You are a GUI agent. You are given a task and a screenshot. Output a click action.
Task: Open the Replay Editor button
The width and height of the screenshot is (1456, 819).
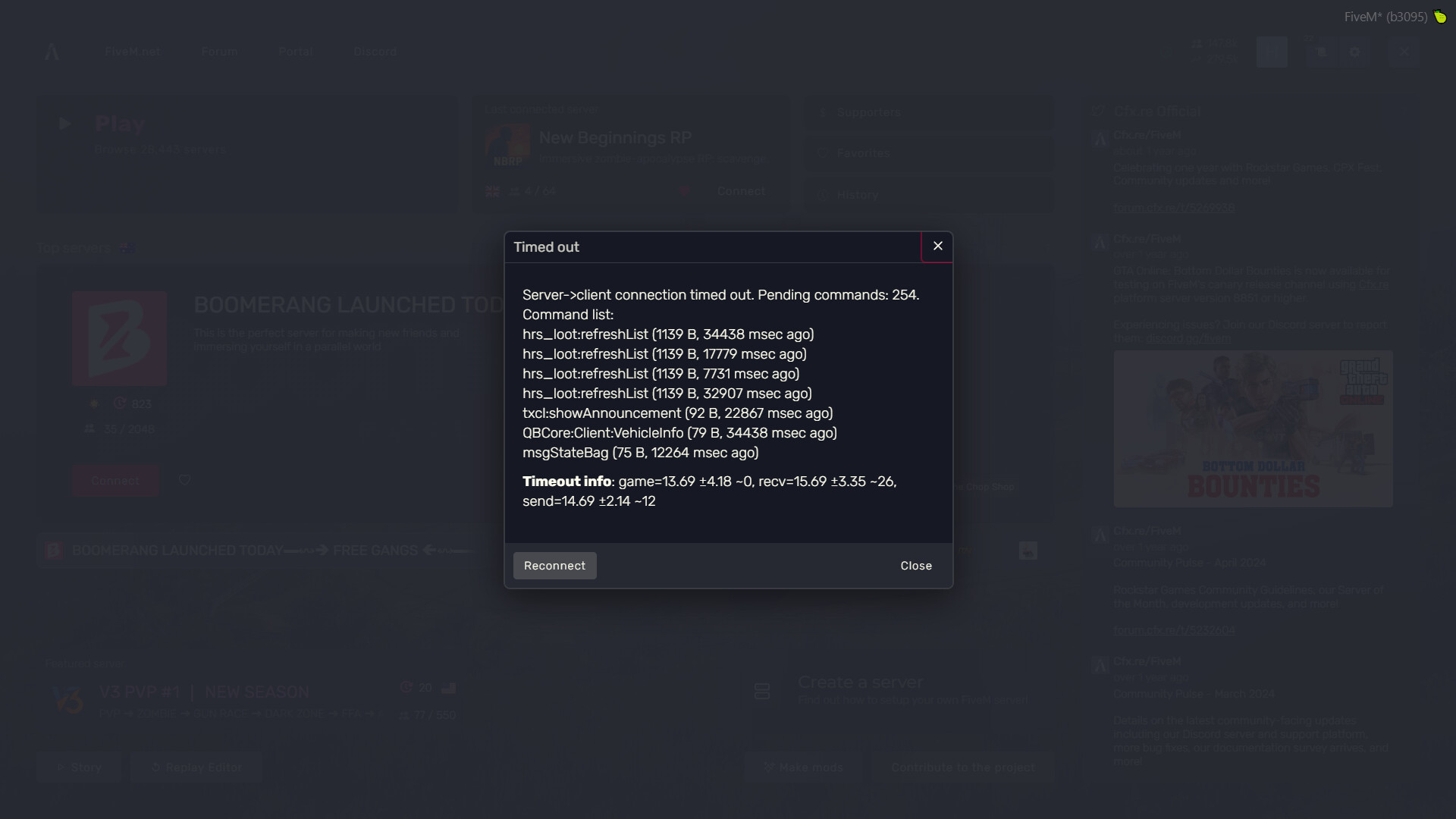(196, 767)
